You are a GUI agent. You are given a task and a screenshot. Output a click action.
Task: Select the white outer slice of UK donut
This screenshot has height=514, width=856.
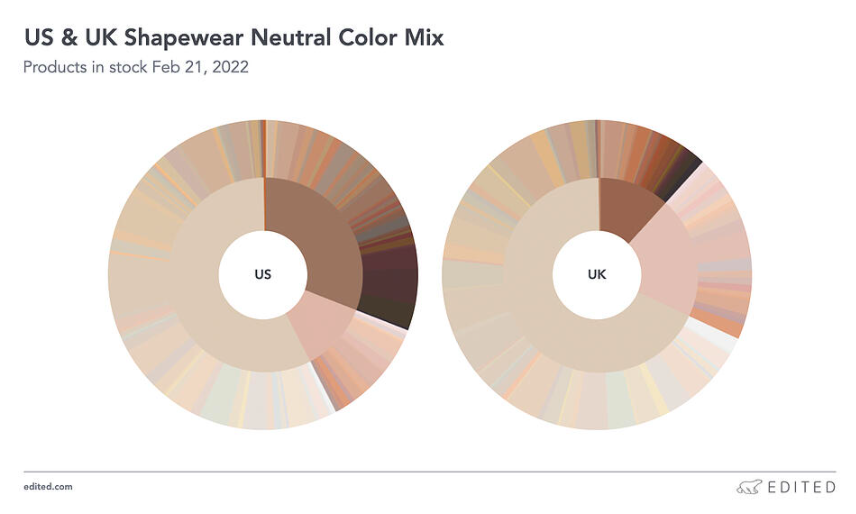[x=716, y=343]
